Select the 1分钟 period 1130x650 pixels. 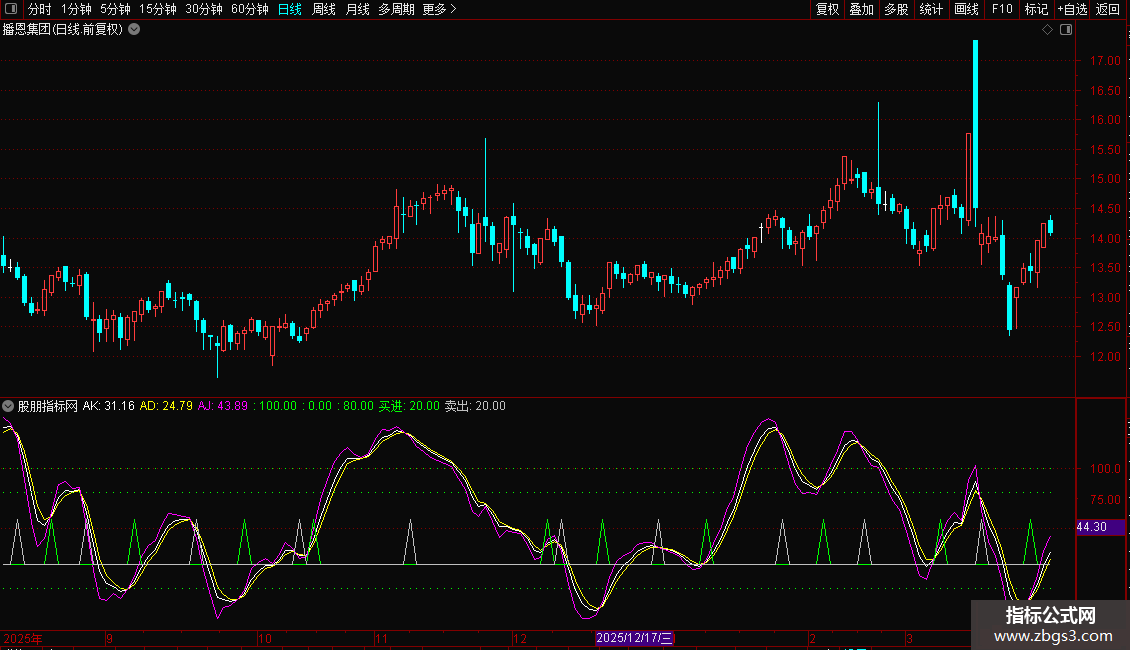76,9
